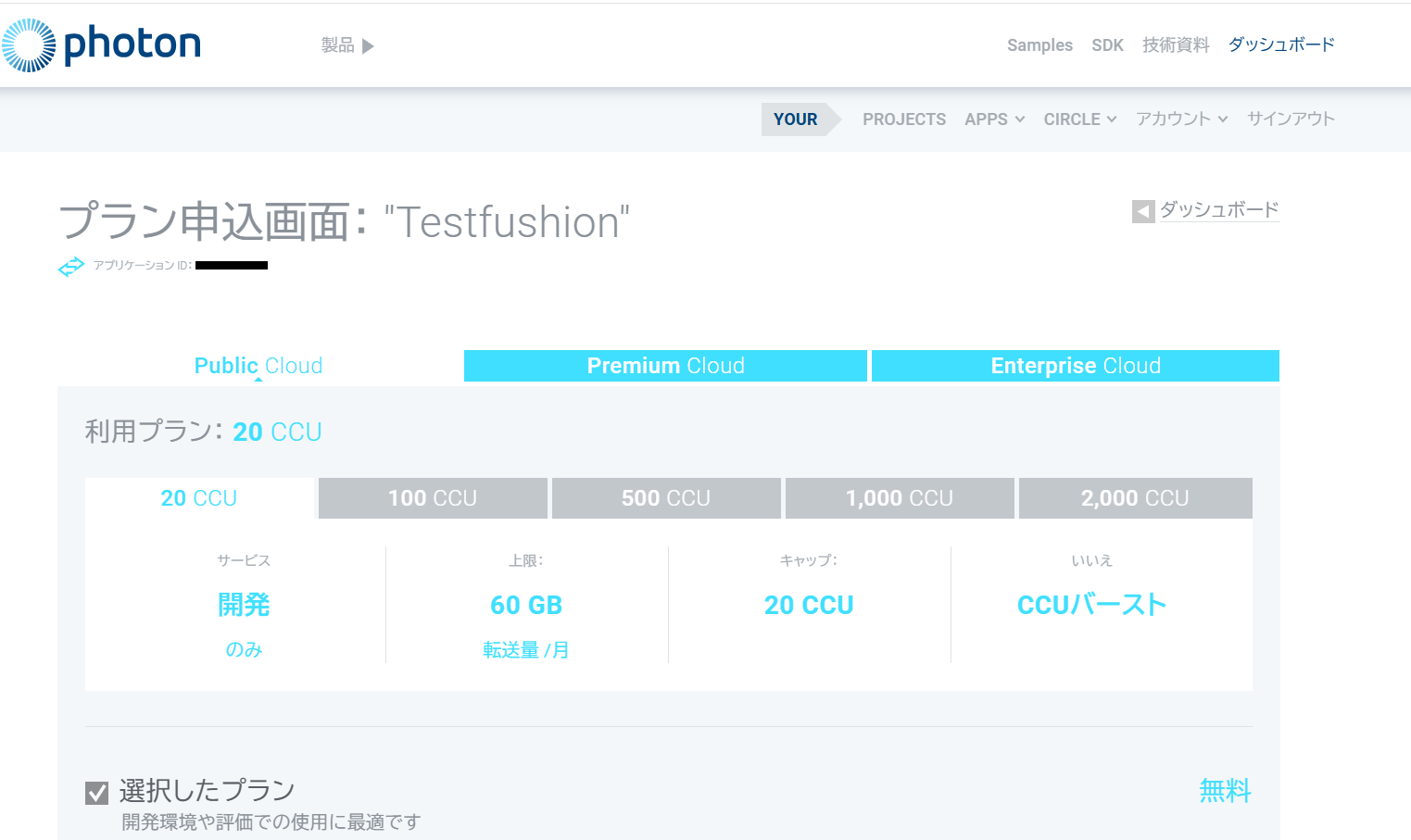Click the Photon logo icon
The height and width of the screenshot is (840, 1411).
click(29, 45)
